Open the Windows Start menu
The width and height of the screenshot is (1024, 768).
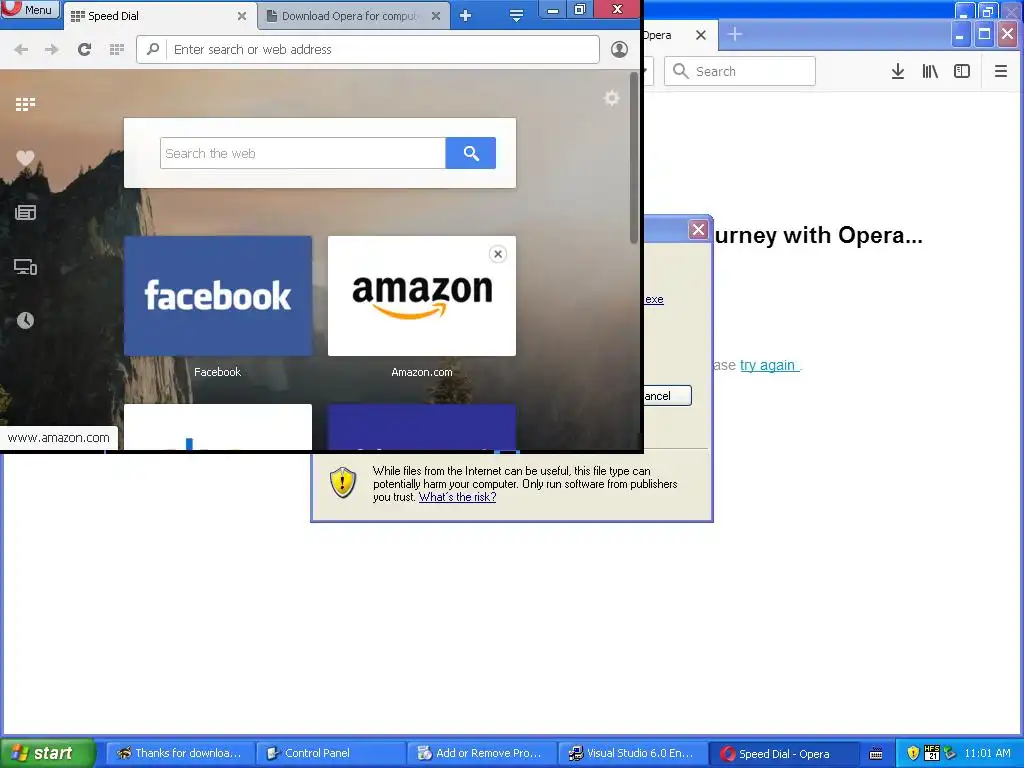48,753
